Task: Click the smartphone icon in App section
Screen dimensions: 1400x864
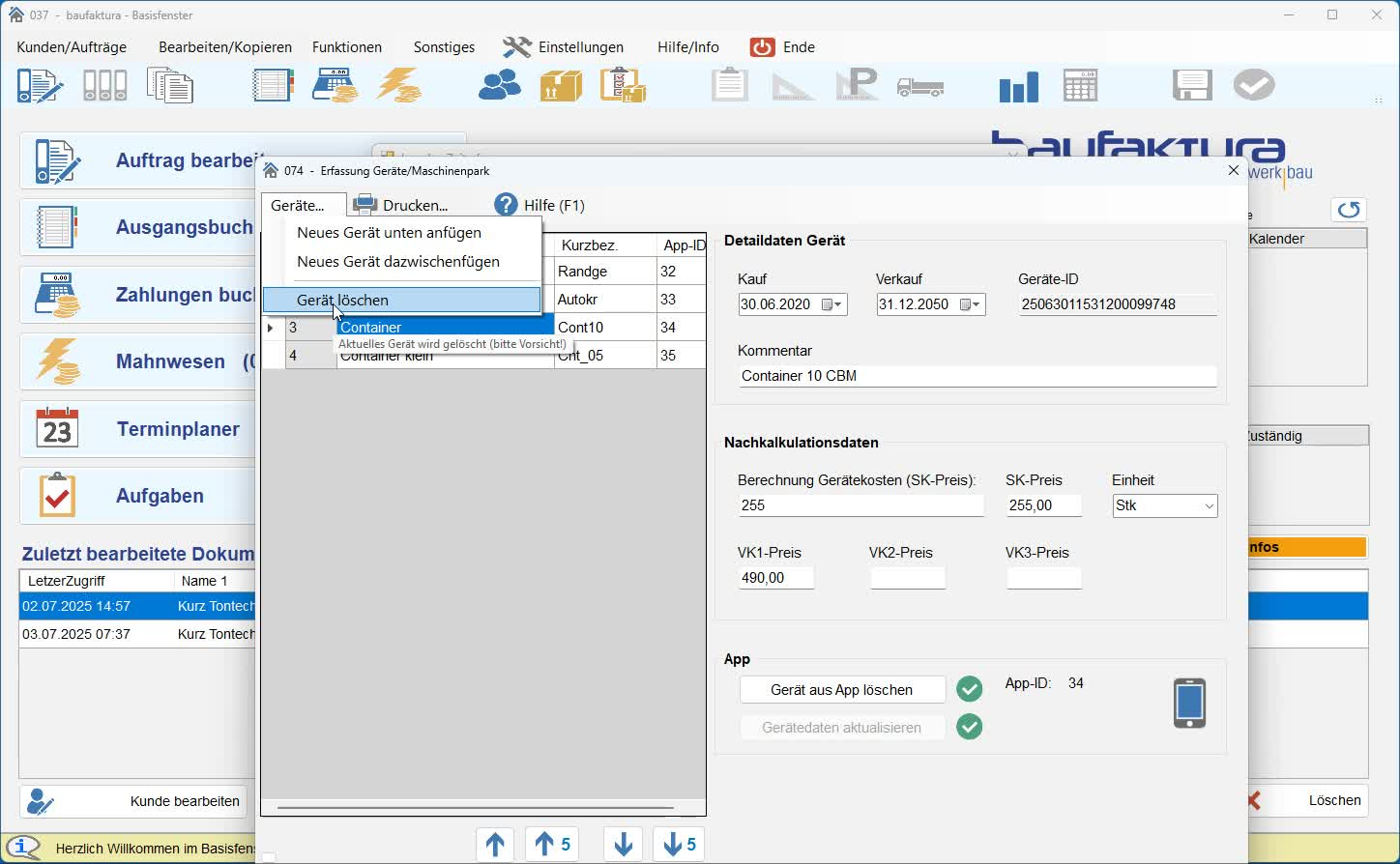Action: click(x=1189, y=704)
